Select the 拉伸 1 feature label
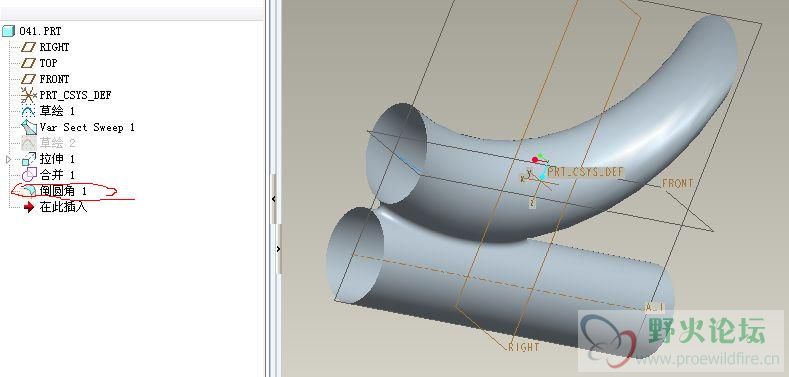Image resolution: width=789 pixels, height=377 pixels. (x=57, y=159)
